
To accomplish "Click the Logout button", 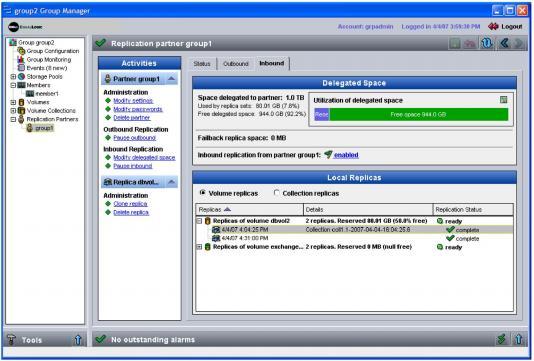I will tap(505, 27).
